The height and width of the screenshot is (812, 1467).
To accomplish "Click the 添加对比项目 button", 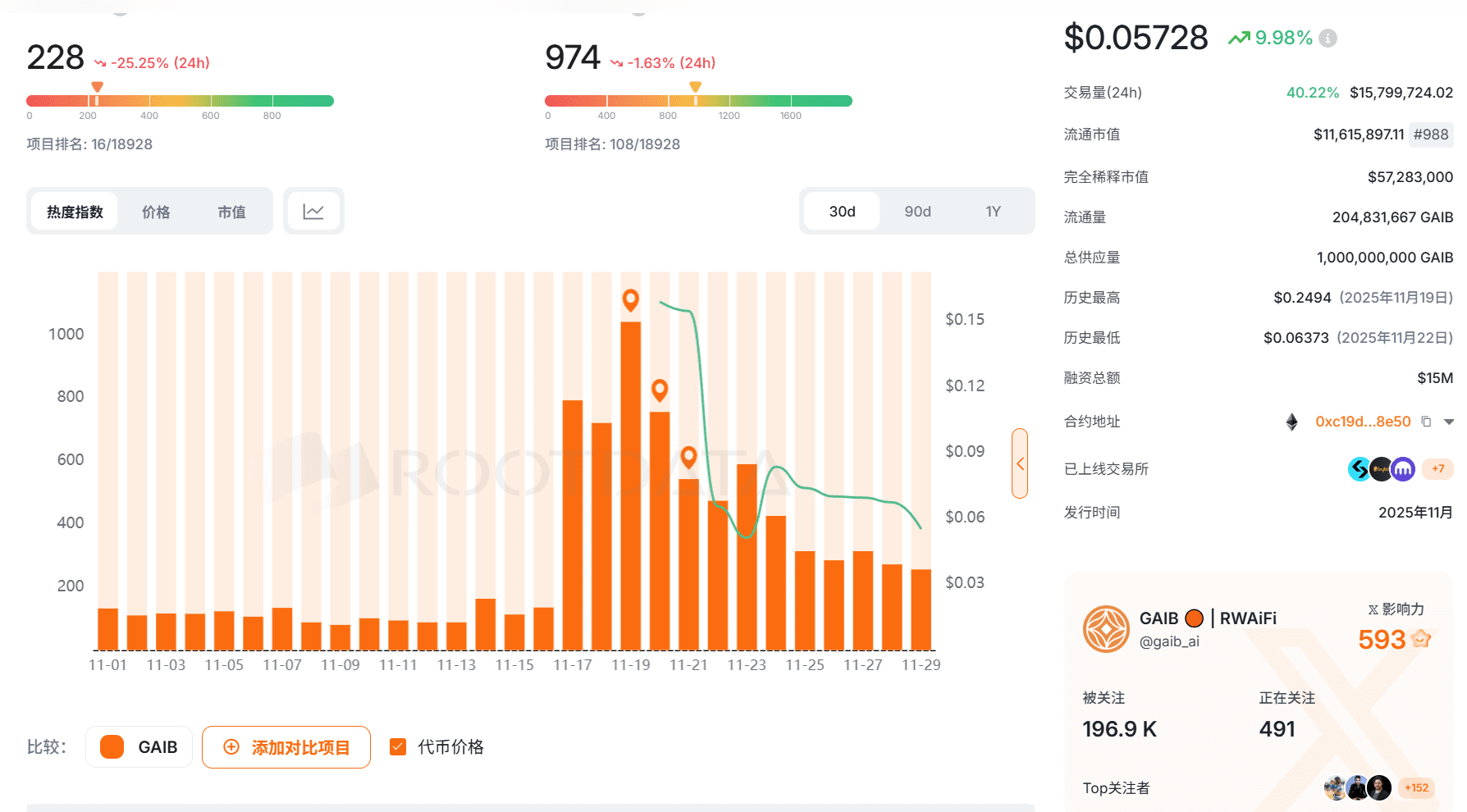I will [286, 747].
